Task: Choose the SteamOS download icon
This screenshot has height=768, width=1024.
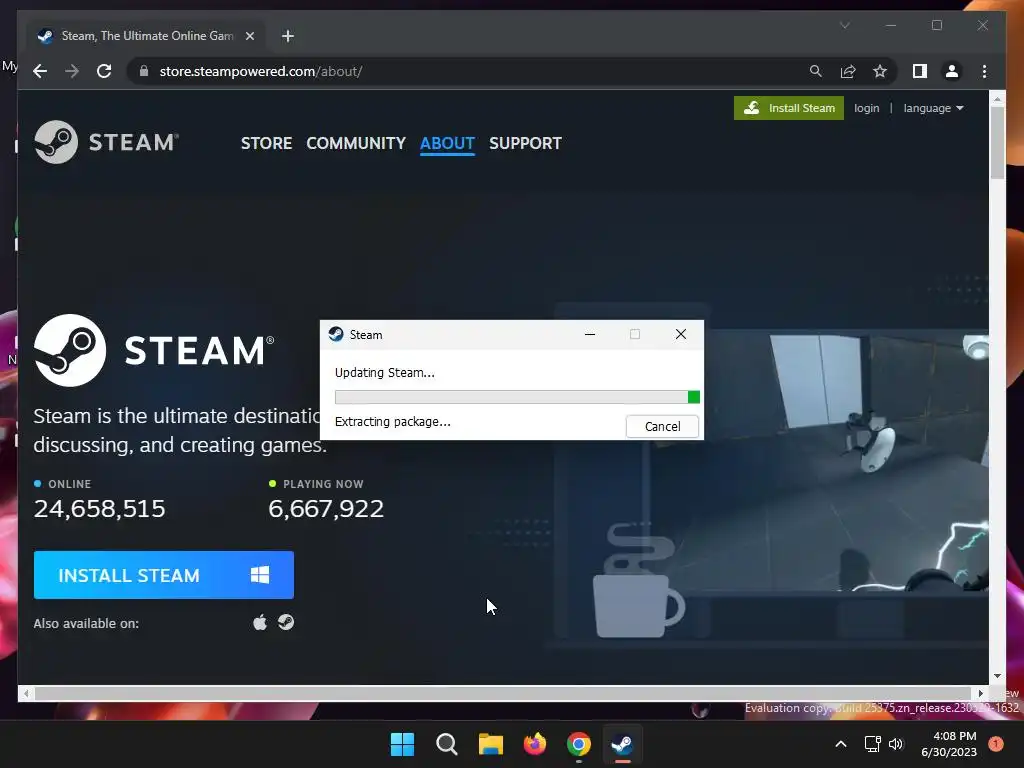Action: click(x=286, y=622)
